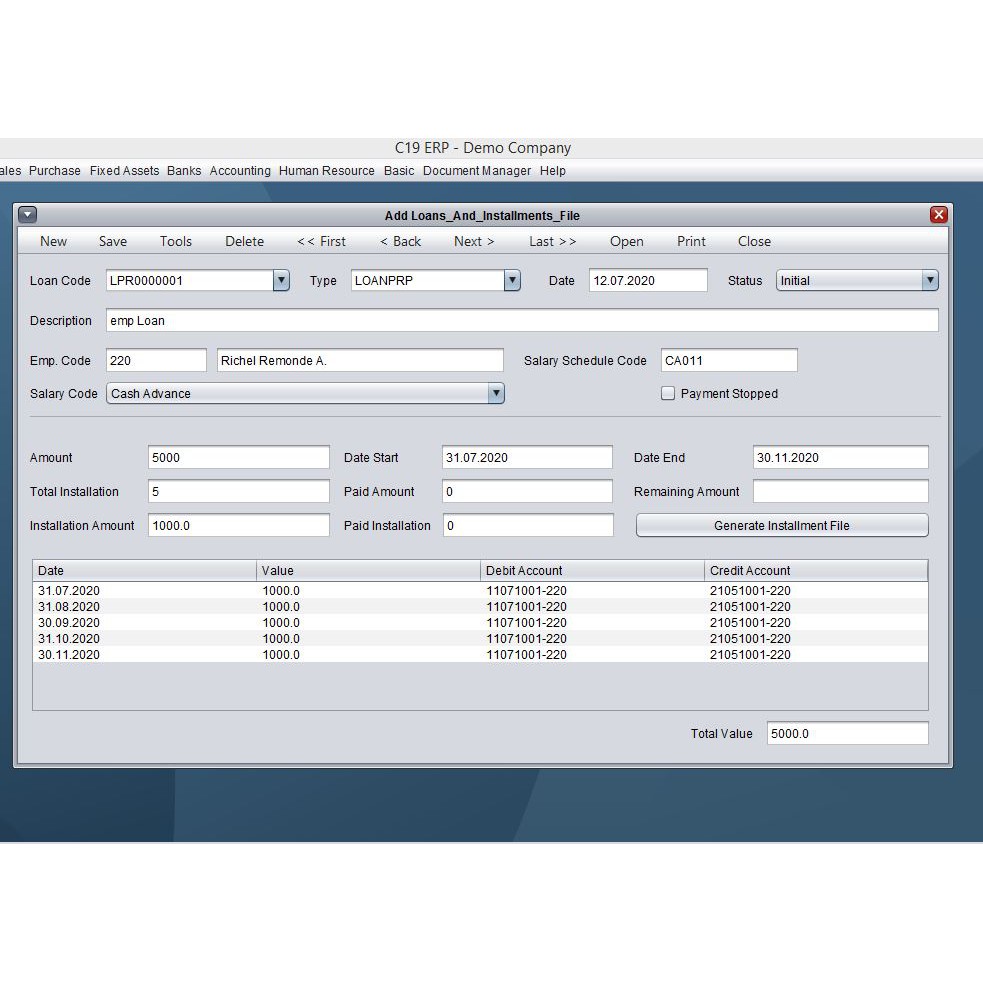Viewport: 983px width, 983px height.
Task: Click the Salary Schedule Code field CA011
Action: (729, 360)
